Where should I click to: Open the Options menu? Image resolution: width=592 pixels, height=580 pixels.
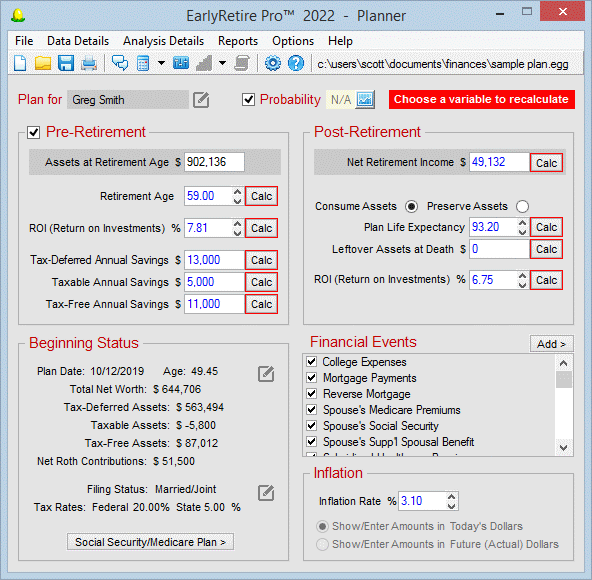(293, 41)
